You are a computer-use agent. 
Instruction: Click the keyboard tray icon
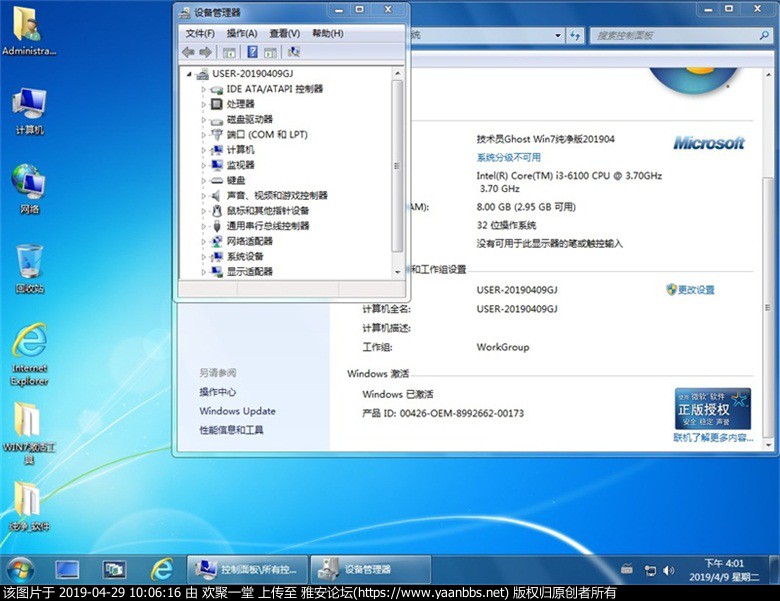[627, 569]
